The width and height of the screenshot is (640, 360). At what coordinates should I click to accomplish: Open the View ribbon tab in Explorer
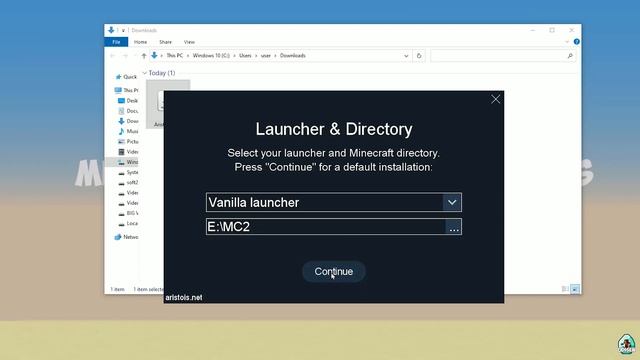(x=189, y=42)
